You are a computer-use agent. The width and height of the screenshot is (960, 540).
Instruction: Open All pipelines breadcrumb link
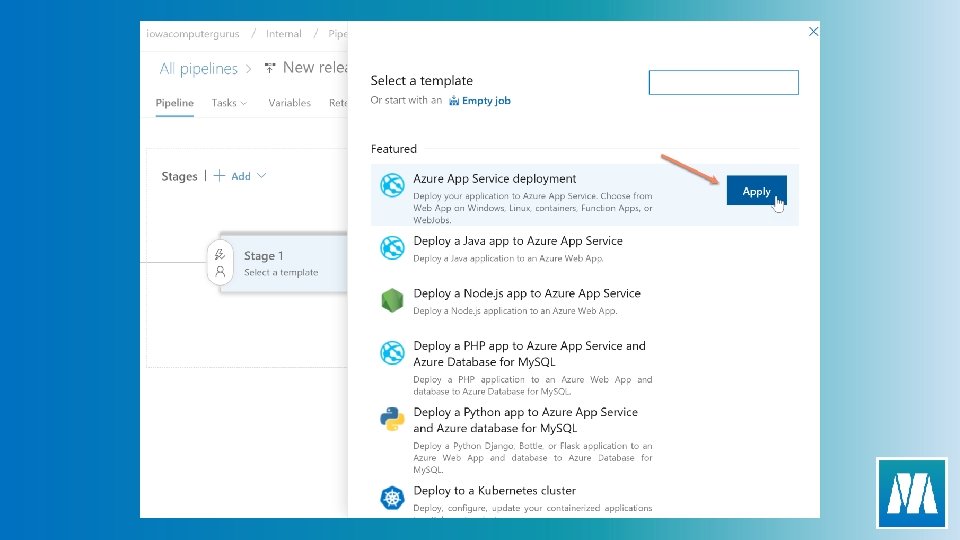coord(198,69)
